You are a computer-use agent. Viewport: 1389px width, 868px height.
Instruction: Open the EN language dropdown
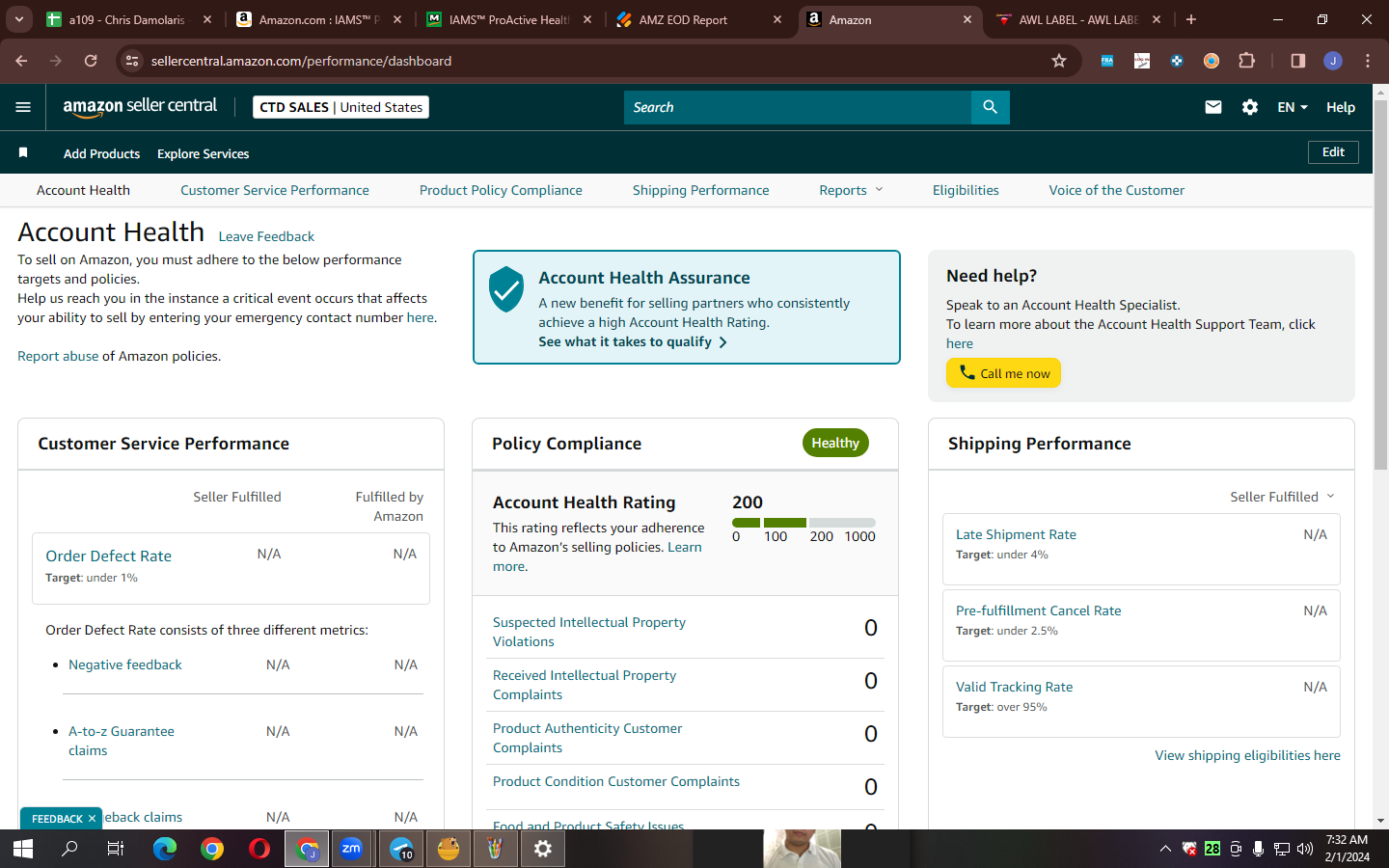pyautogui.click(x=1293, y=107)
